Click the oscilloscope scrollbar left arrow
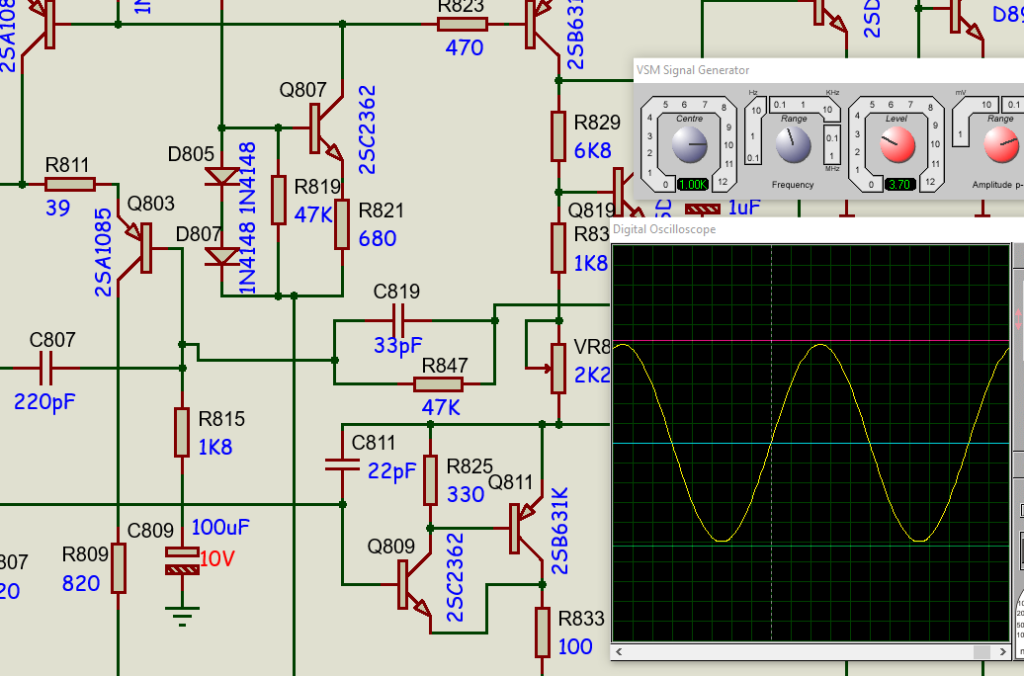1024x676 pixels. point(621,651)
